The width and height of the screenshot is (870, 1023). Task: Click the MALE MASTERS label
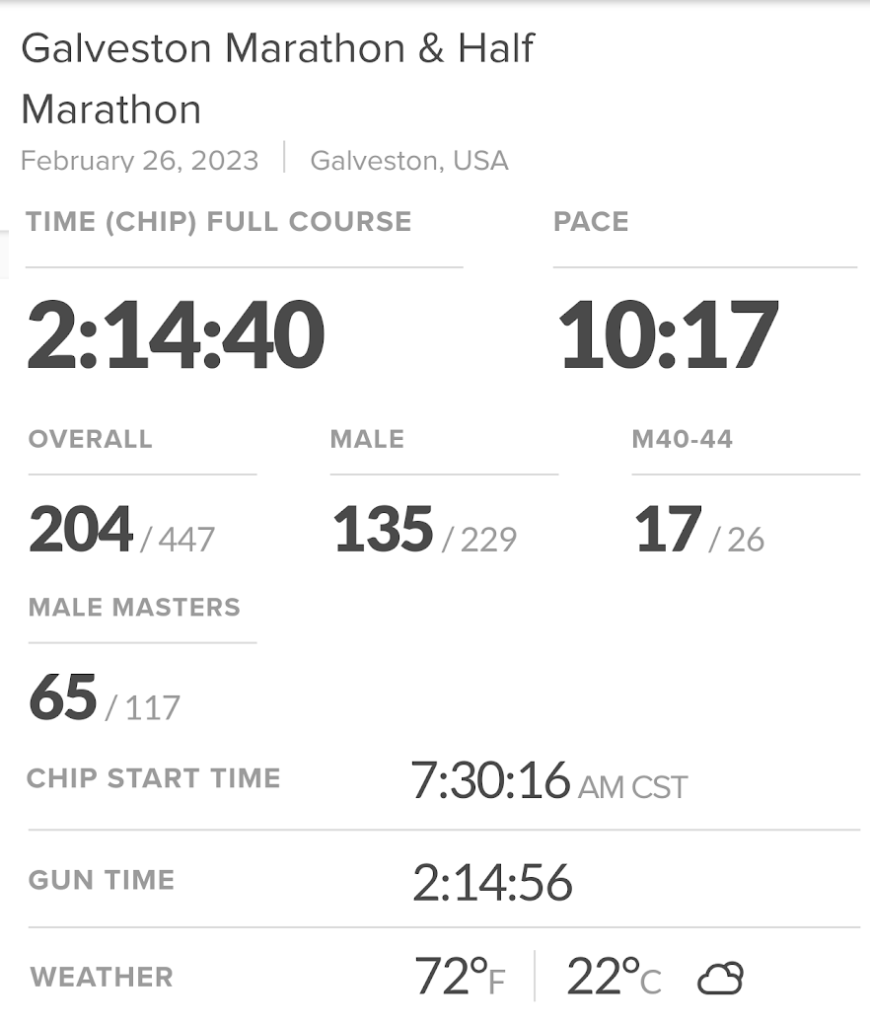coord(135,607)
